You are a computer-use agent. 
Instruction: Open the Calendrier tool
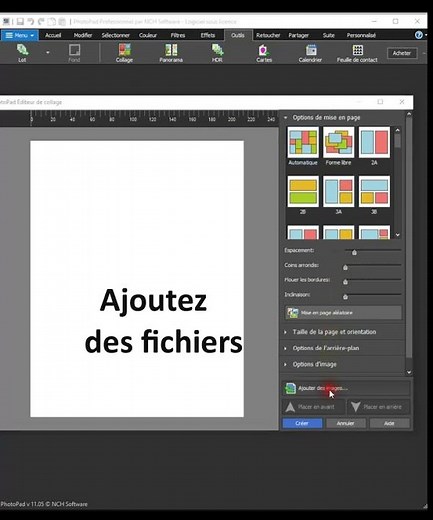click(x=310, y=53)
